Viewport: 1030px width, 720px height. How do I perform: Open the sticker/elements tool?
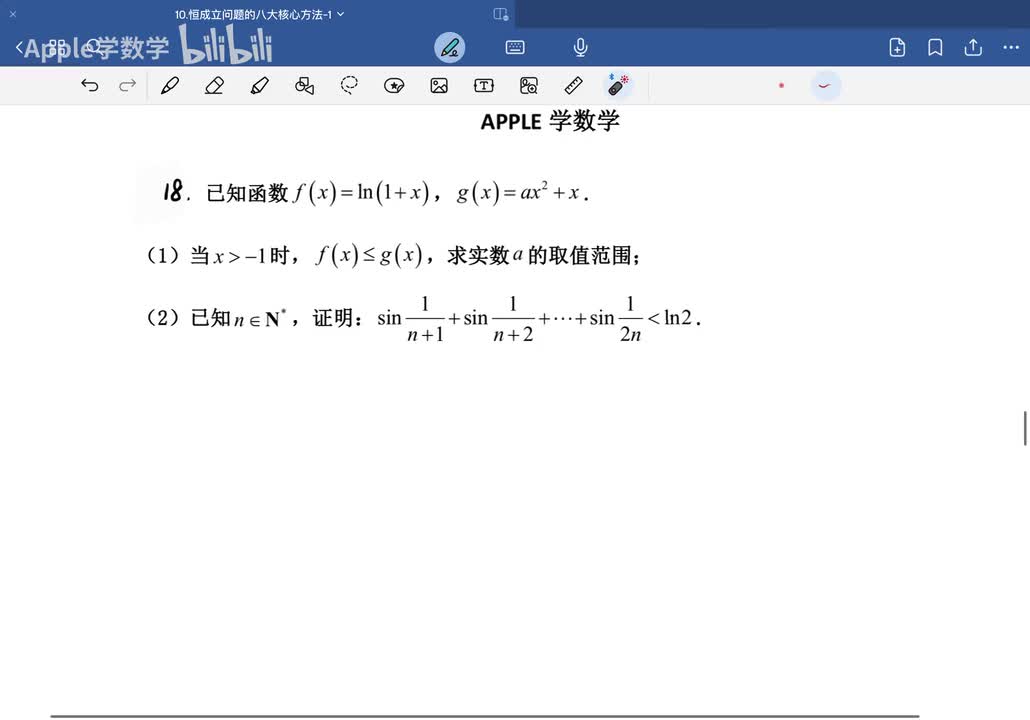click(x=394, y=85)
